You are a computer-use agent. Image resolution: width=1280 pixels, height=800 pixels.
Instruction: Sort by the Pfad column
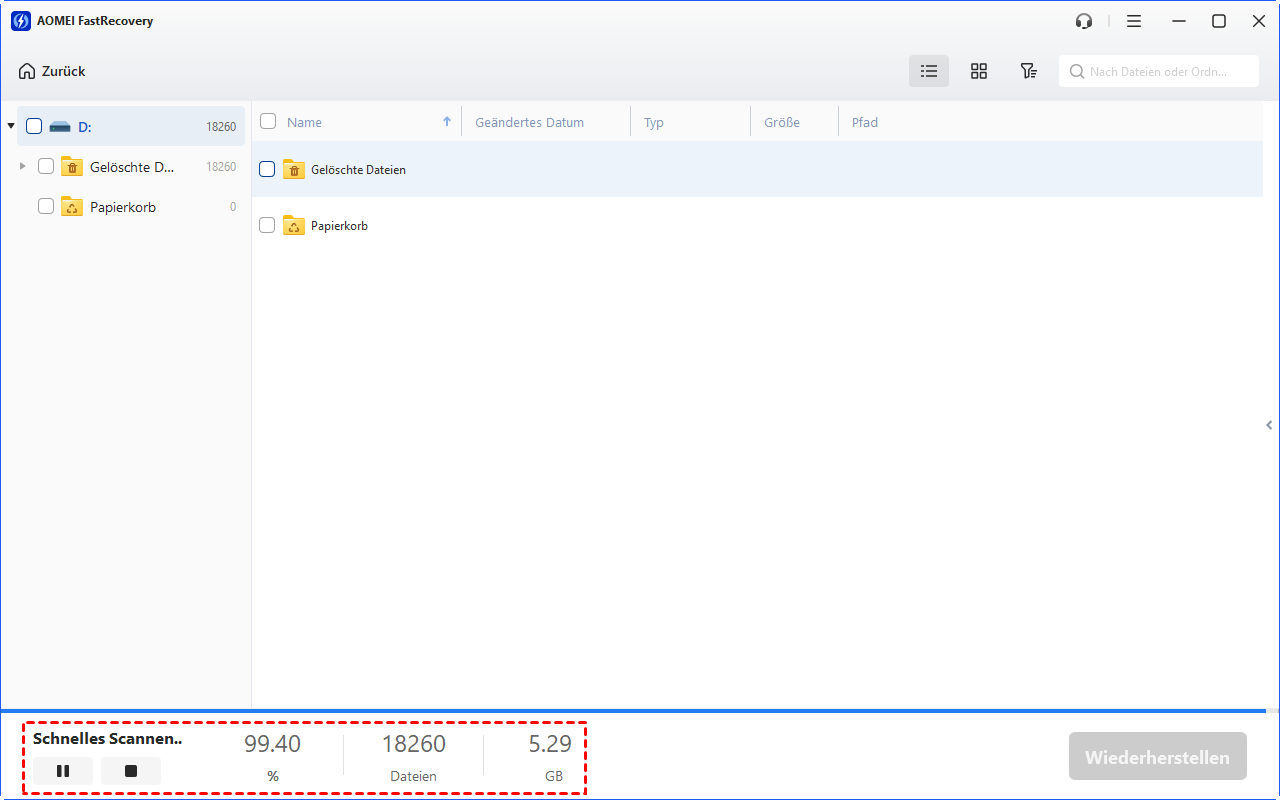pos(865,122)
